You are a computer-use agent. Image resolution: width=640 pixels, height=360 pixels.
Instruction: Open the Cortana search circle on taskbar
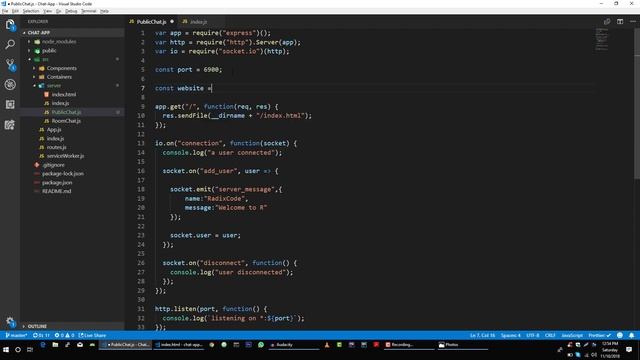coord(18,350)
